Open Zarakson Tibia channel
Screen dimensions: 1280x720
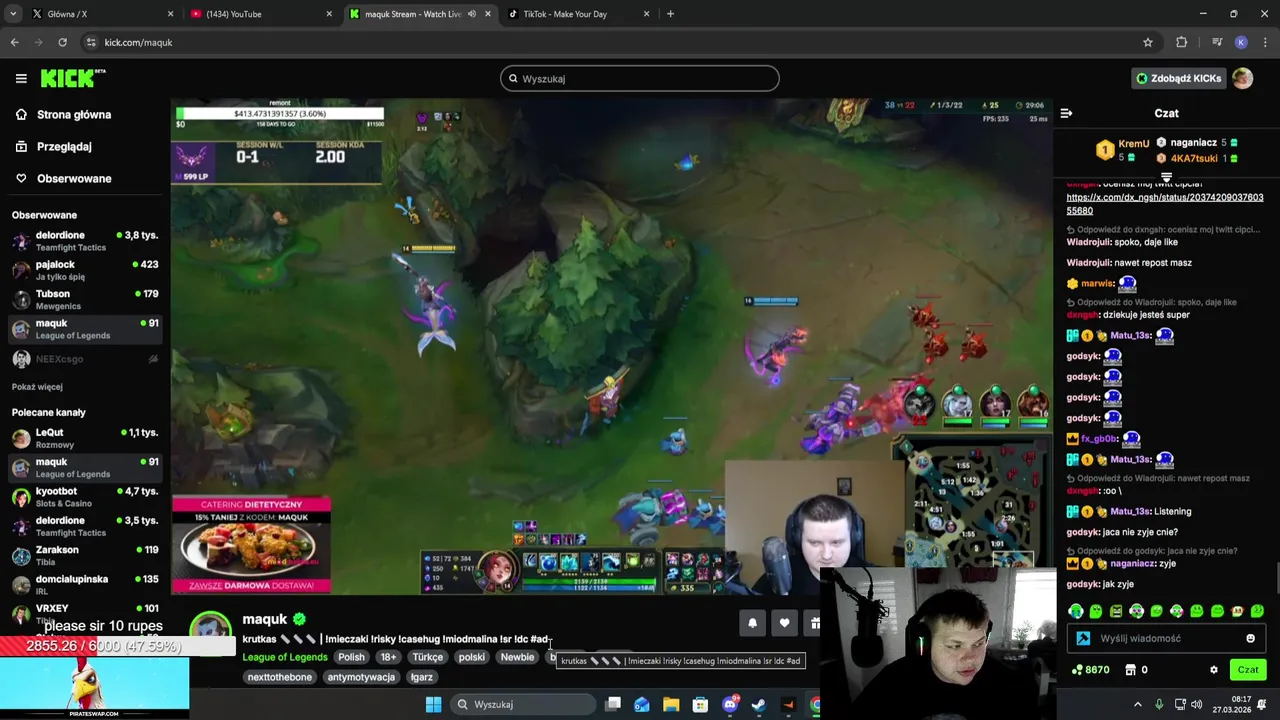tap(85, 555)
